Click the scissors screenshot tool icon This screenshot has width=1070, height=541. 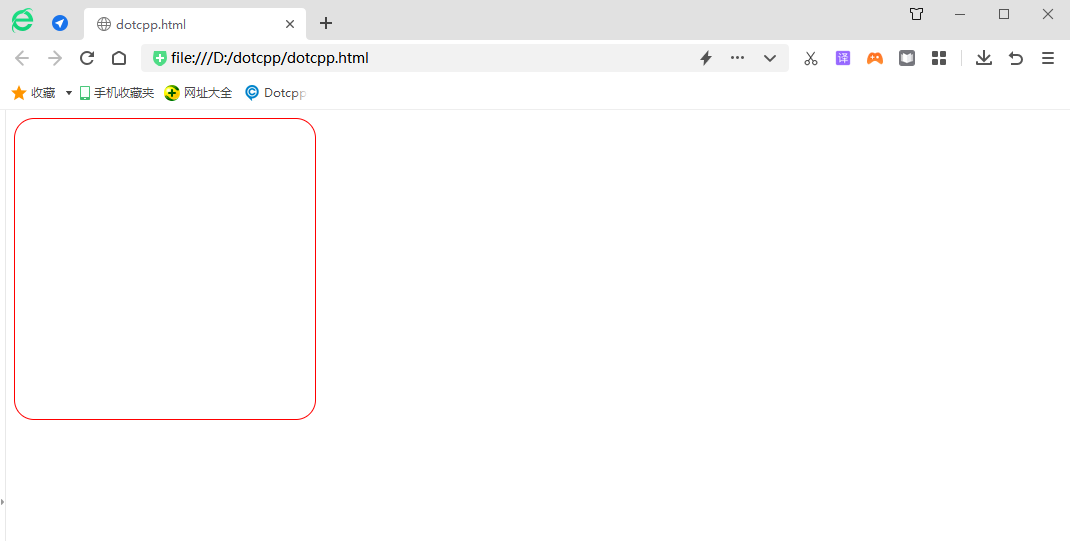[x=811, y=58]
